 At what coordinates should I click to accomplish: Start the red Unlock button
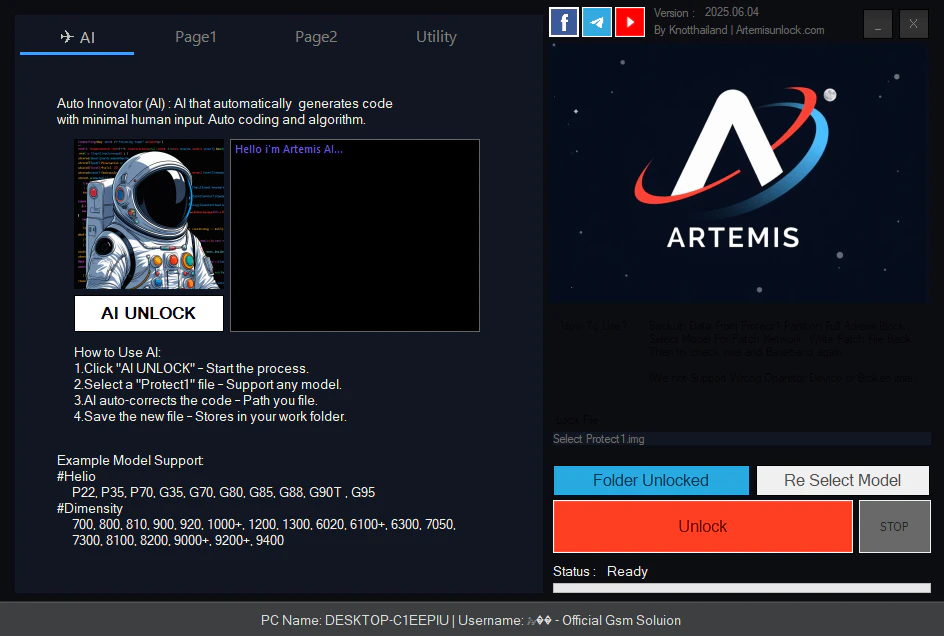tap(703, 526)
